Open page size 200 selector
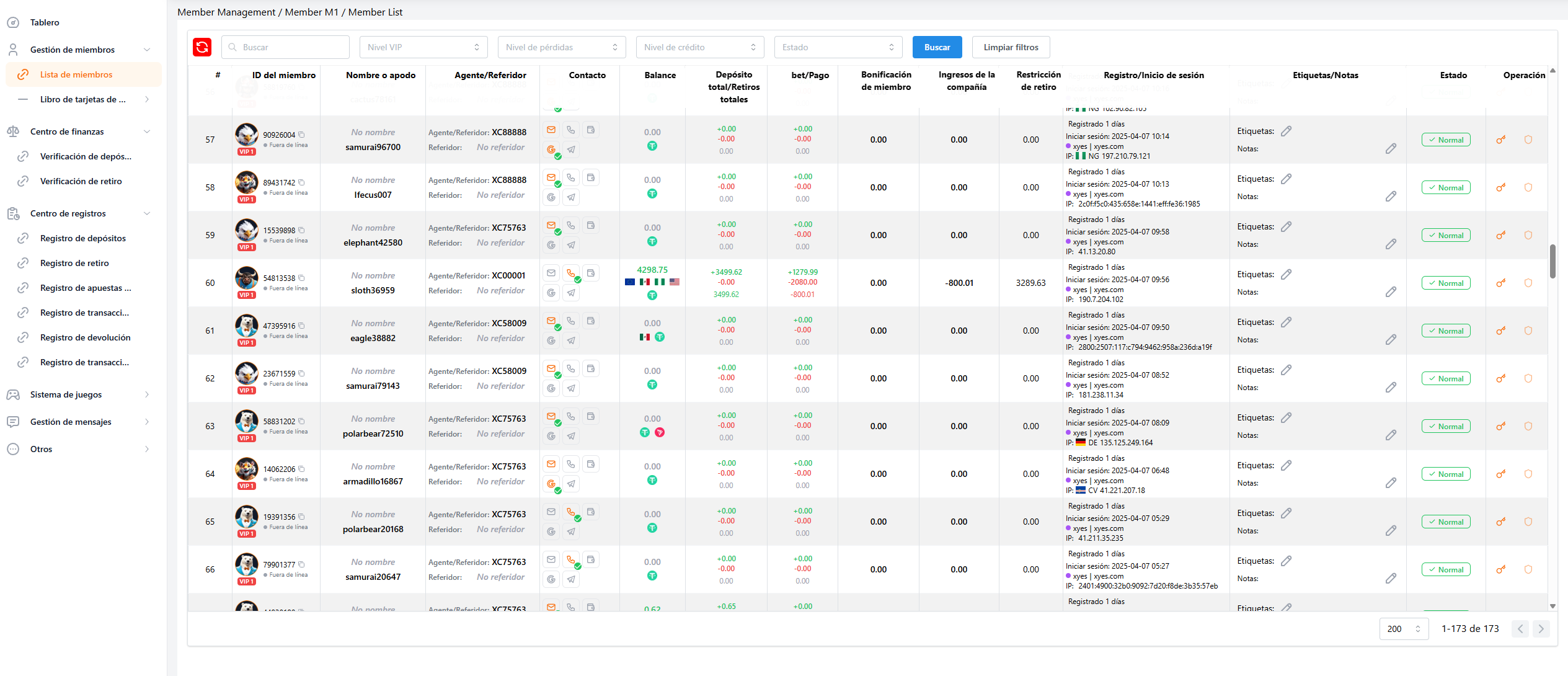Screen dimensions: 1568x676 pyautogui.click(x=1404, y=629)
